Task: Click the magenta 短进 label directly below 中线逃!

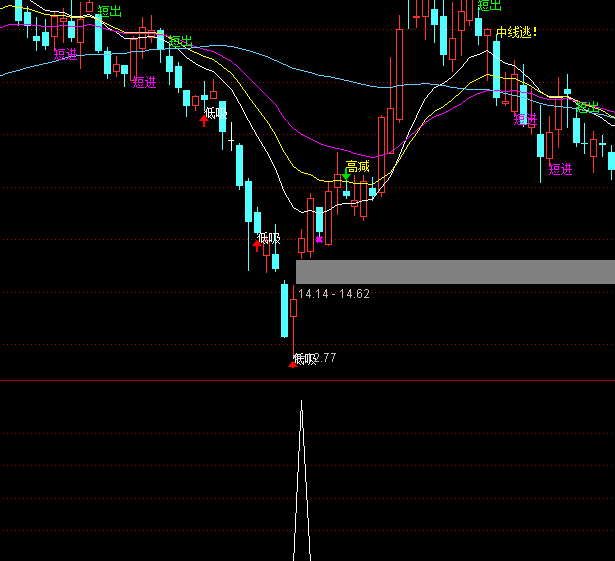Action: click(525, 120)
